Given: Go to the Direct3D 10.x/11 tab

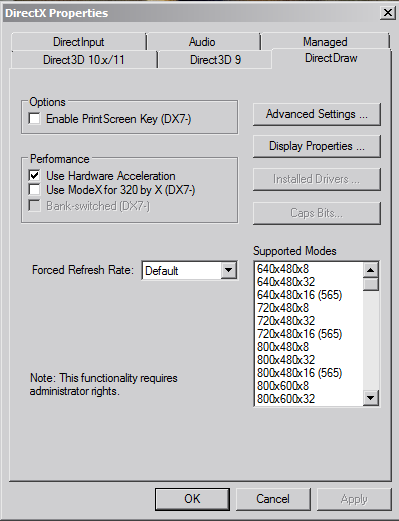Looking at the screenshot, I should pos(84,60).
